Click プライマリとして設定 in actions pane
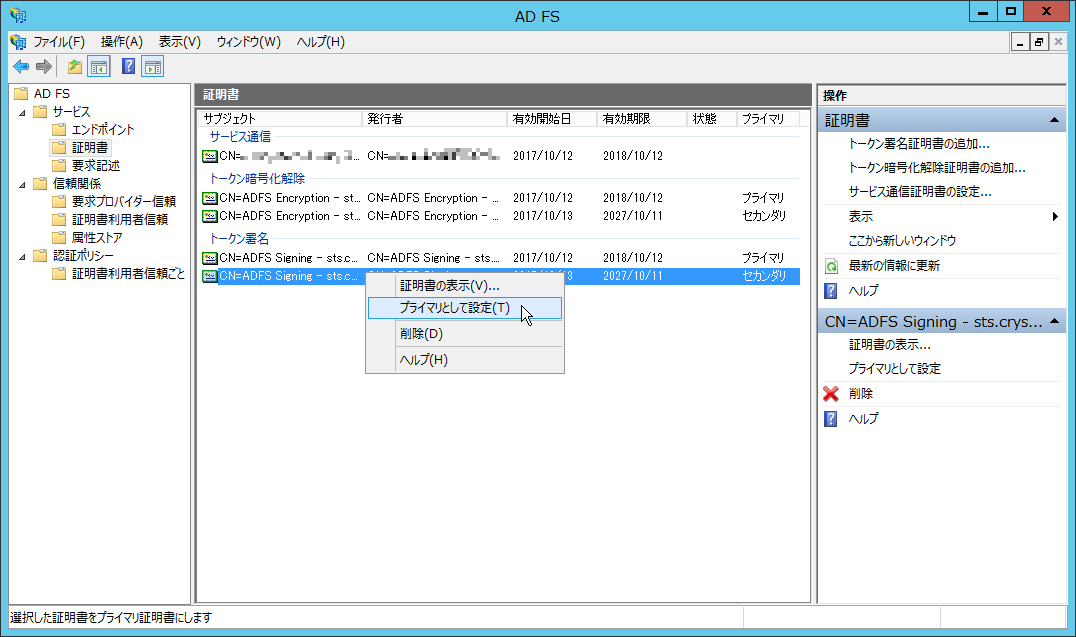1076x637 pixels. (894, 369)
